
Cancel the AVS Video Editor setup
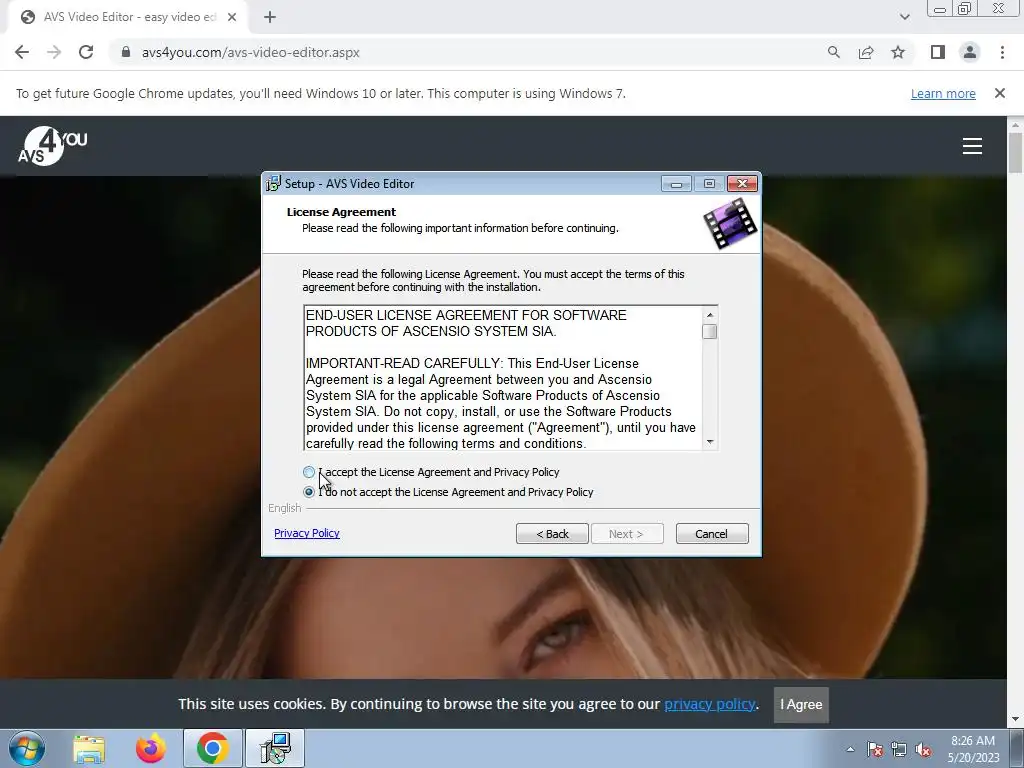tap(712, 534)
